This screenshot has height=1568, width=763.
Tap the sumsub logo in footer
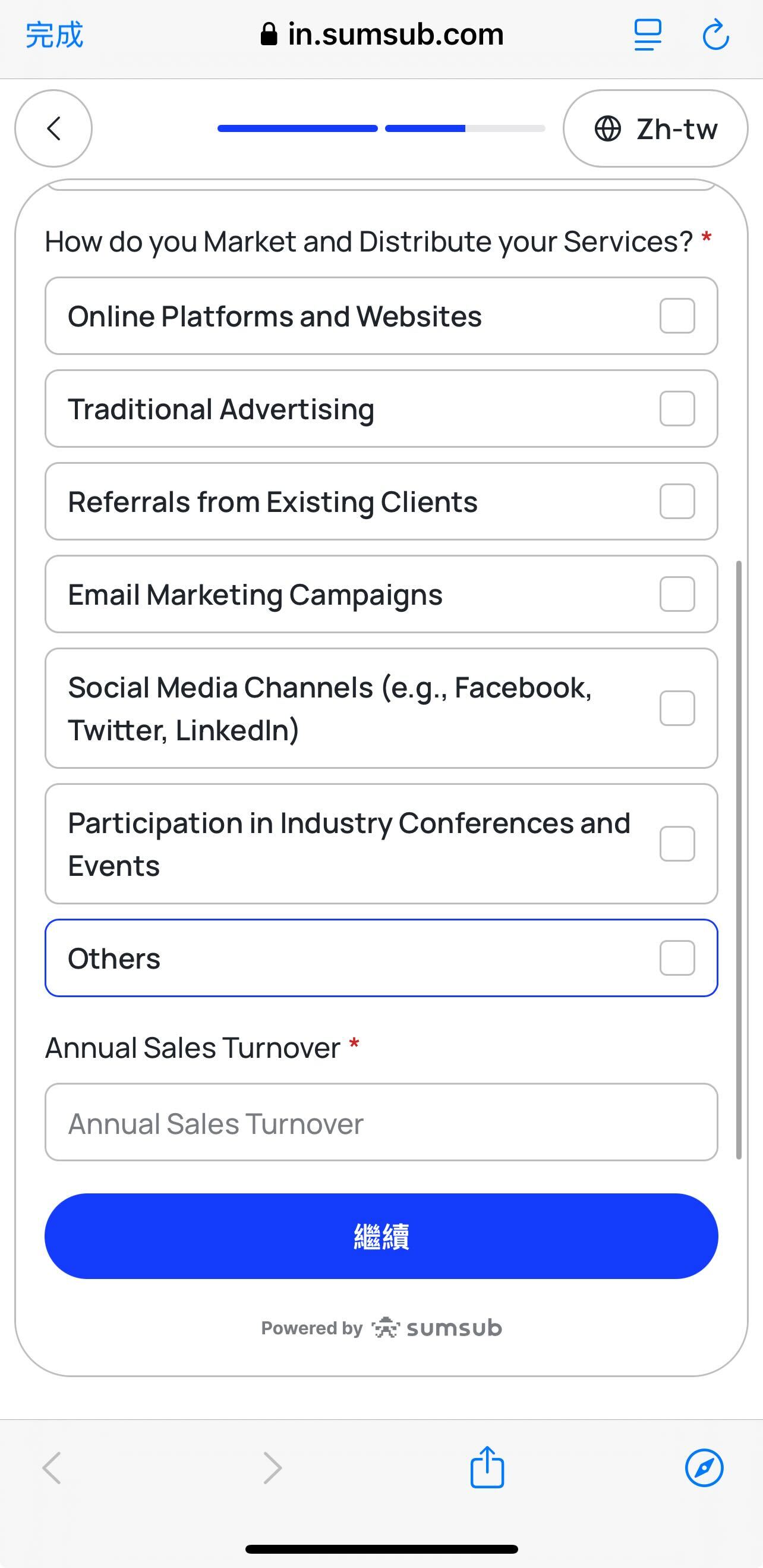(437, 1328)
